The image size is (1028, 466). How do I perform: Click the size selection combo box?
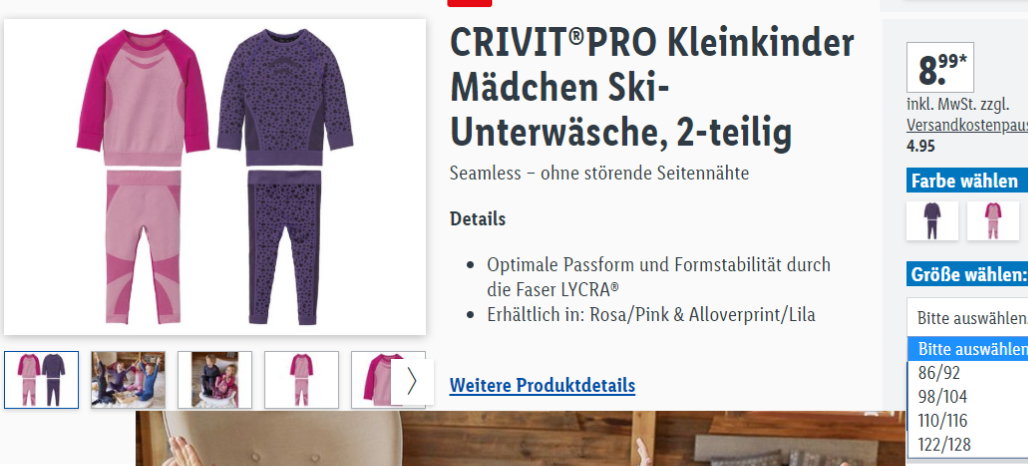(x=967, y=318)
